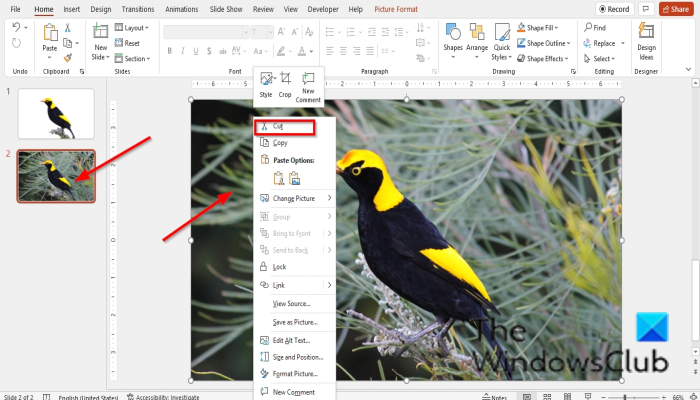Image resolution: width=700 pixels, height=400 pixels.
Task: Open the picture Style gallery in mini toolbar
Action: (266, 83)
